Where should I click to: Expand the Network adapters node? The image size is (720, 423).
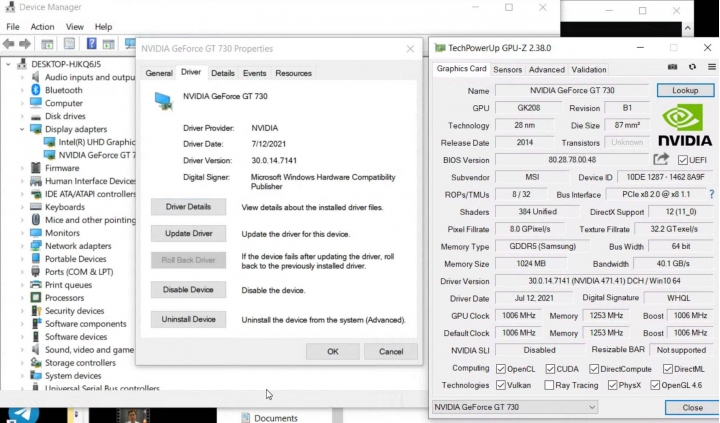(22, 246)
